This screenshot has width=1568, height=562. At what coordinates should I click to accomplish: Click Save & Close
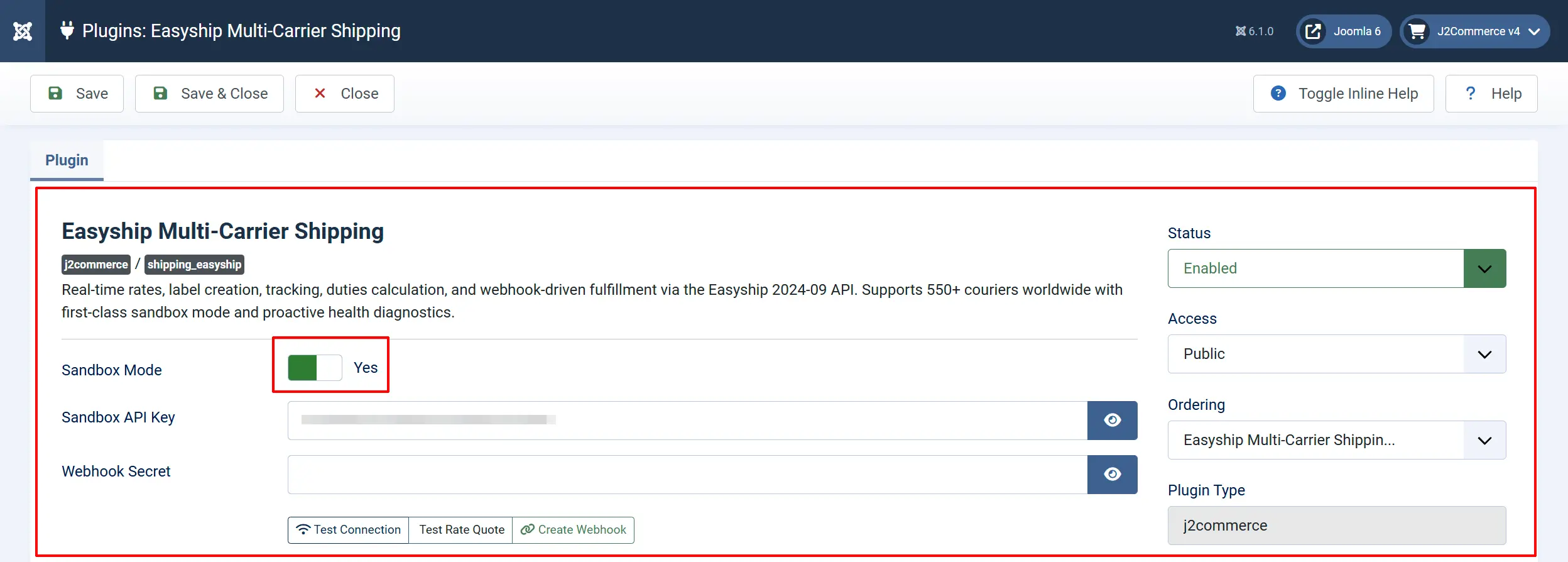tap(209, 94)
